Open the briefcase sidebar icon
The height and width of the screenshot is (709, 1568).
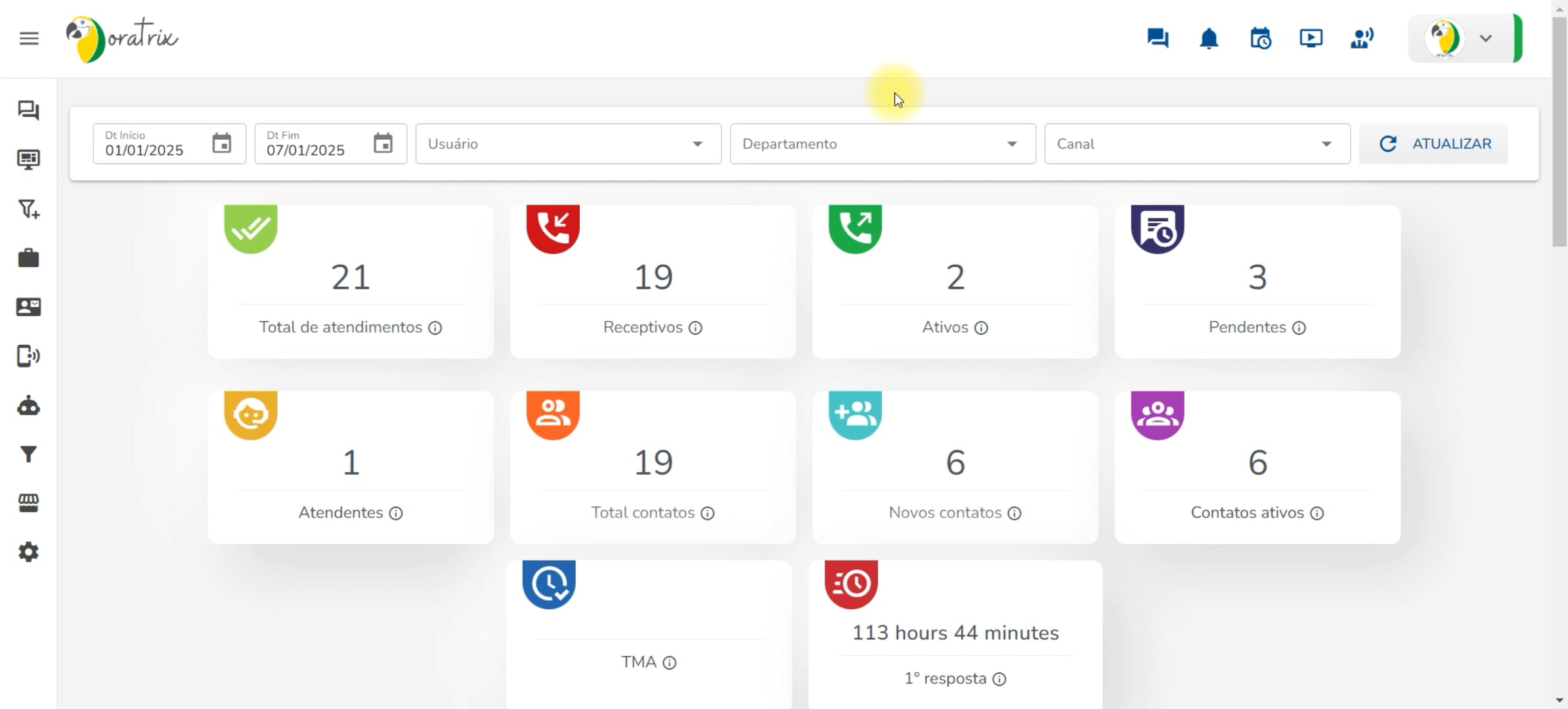pos(28,258)
